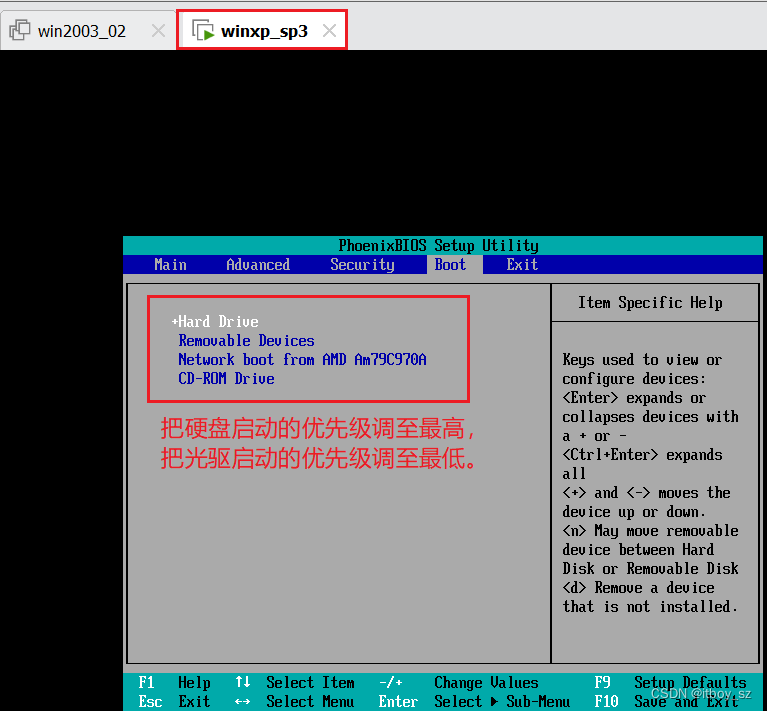
Task: Open the Security BIOS menu
Action: pyautogui.click(x=362, y=265)
